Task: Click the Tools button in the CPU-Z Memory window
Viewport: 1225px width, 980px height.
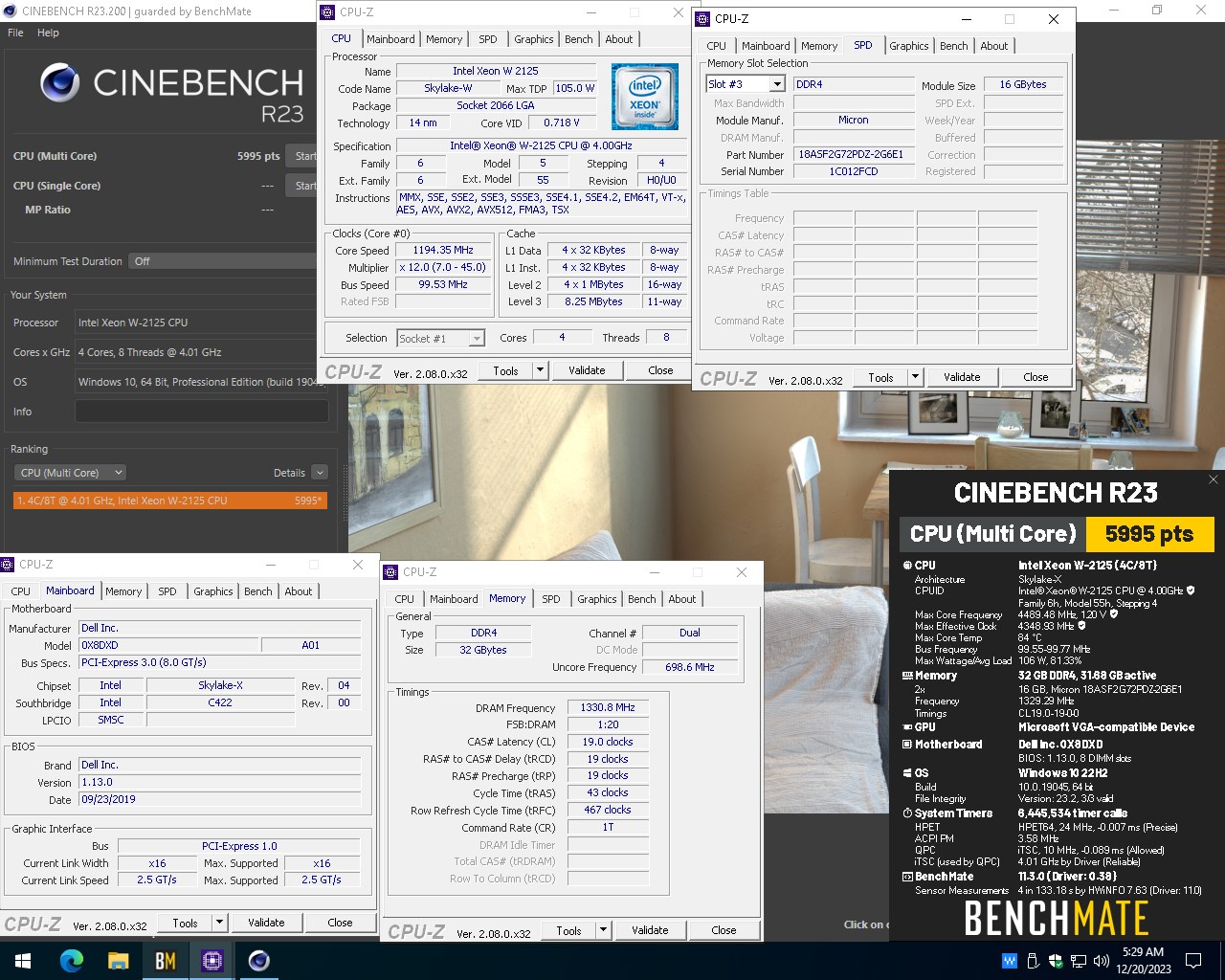Action: click(x=568, y=930)
